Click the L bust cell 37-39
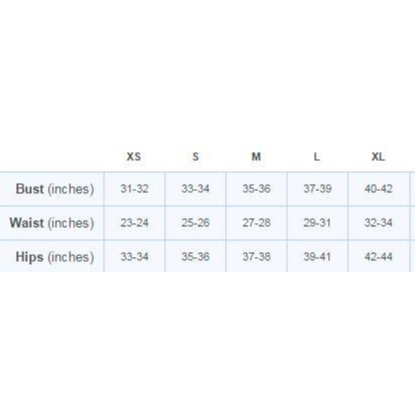415x415 pixels. click(317, 189)
